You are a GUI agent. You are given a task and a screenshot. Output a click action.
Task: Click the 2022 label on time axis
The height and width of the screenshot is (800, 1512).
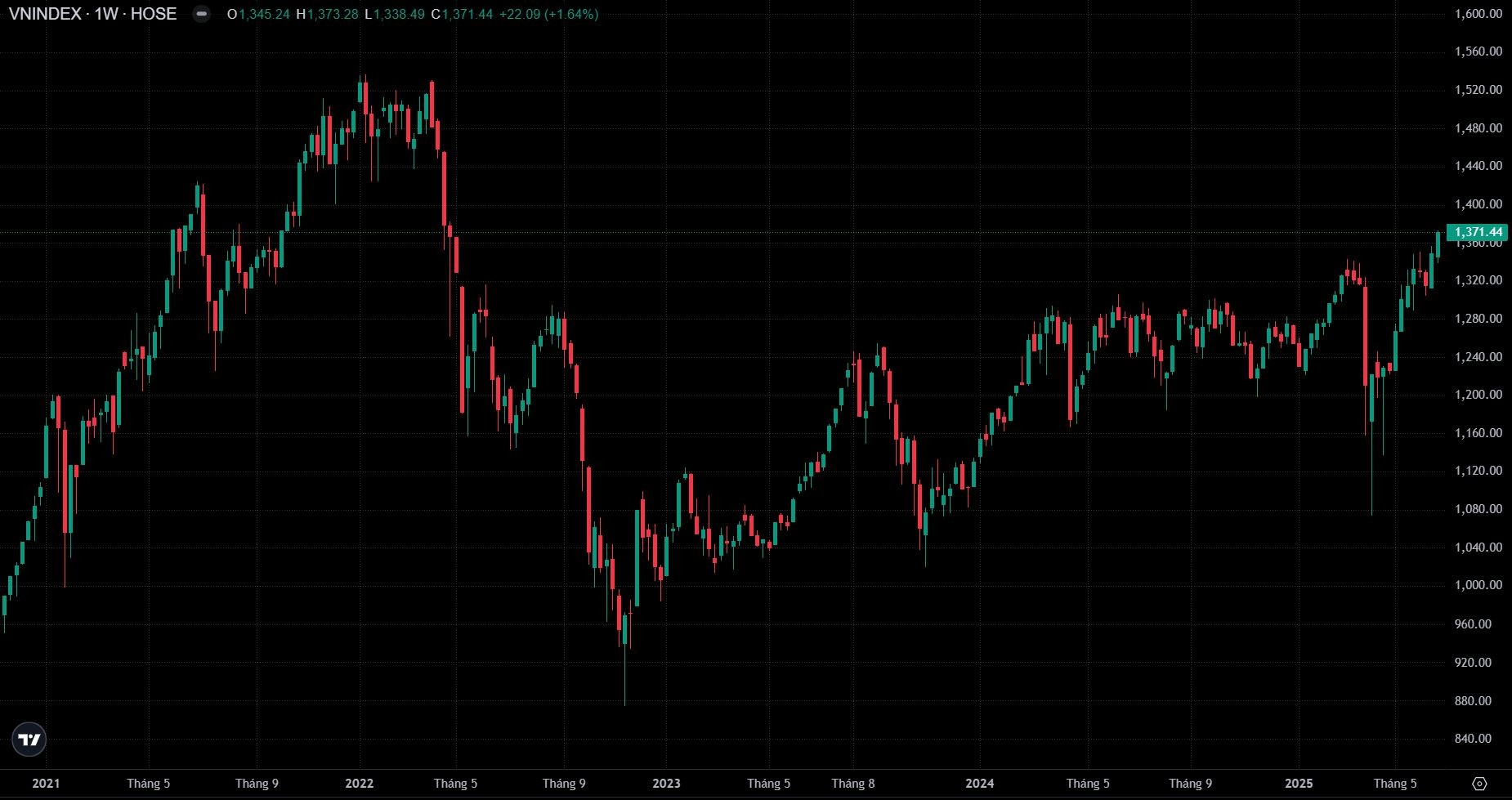click(x=359, y=784)
